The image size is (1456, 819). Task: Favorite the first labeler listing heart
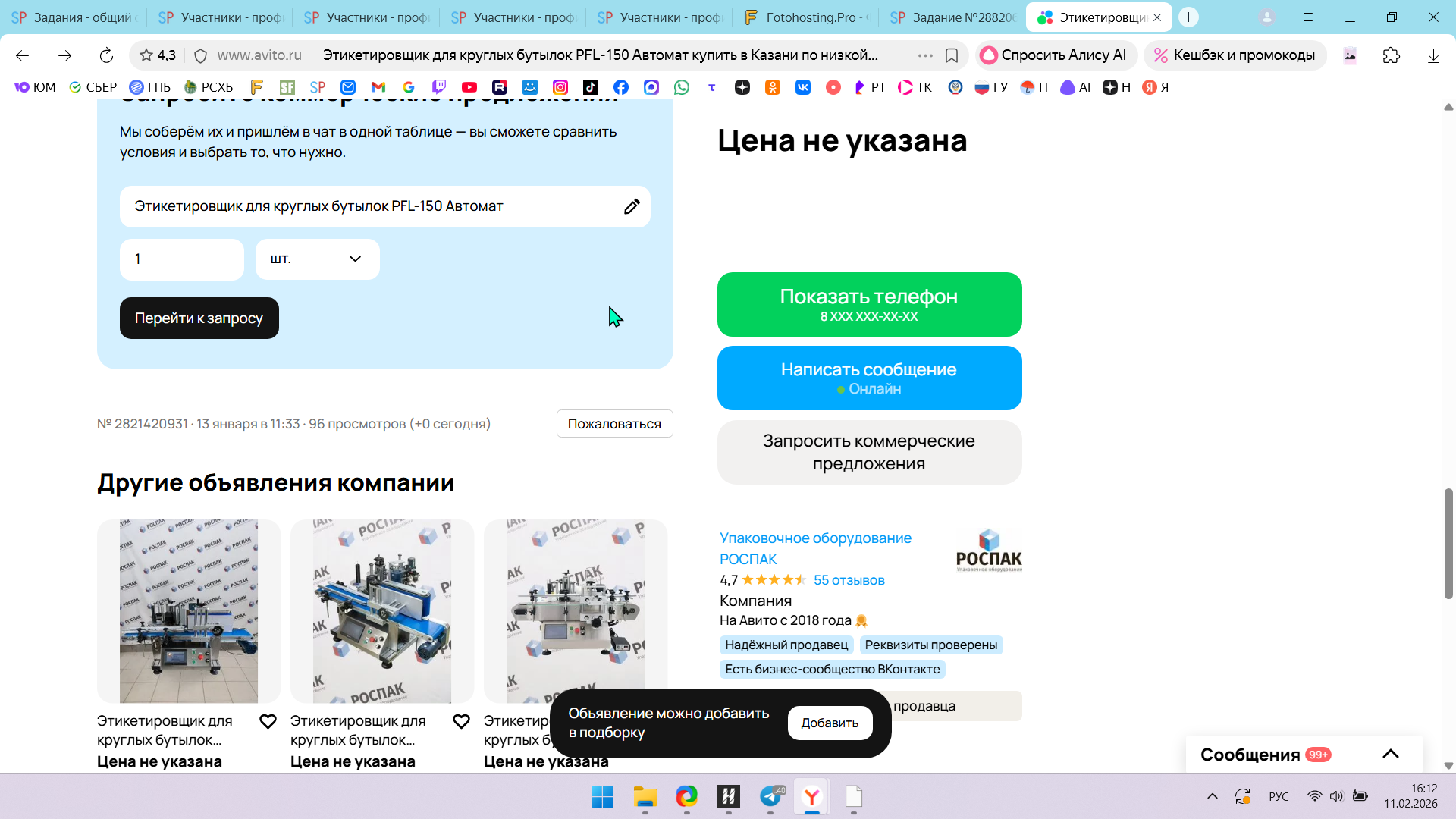[x=268, y=721]
